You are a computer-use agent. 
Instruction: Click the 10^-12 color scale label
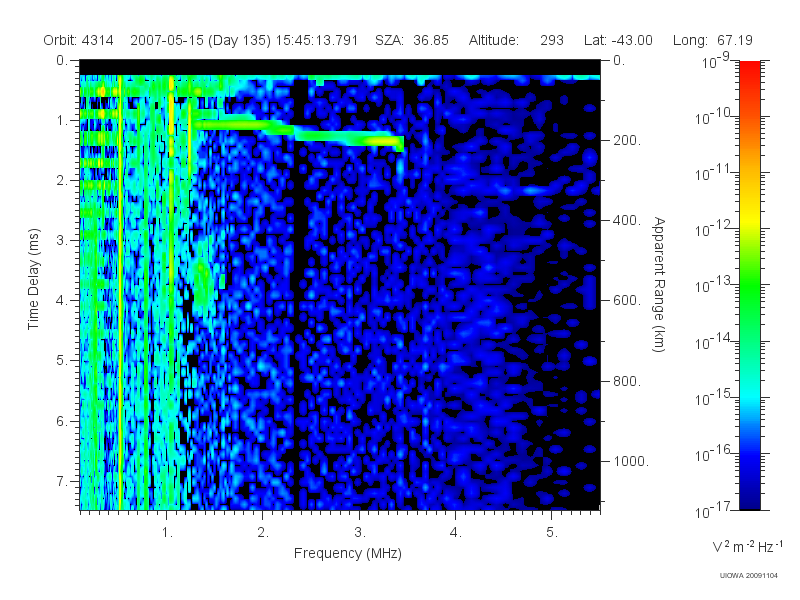(713, 229)
